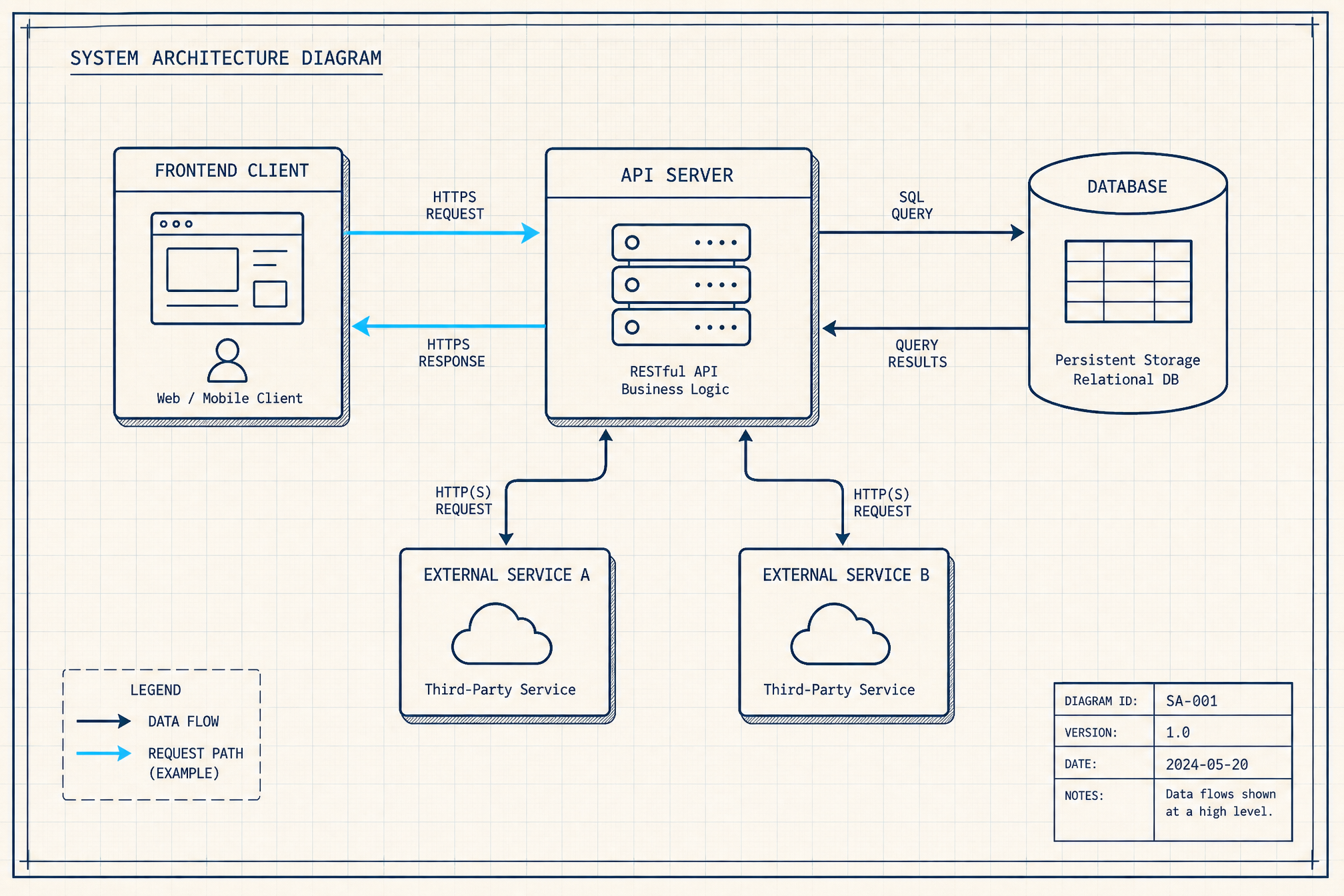
Task: Select the user silhouette icon above Web / Mobile Client
Action: pos(227,360)
